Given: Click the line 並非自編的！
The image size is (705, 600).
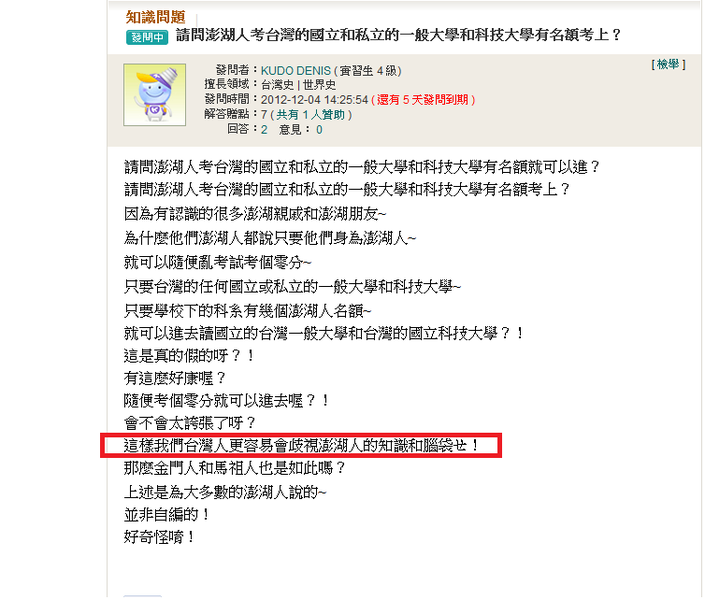Looking at the screenshot, I should click(x=167, y=515).
